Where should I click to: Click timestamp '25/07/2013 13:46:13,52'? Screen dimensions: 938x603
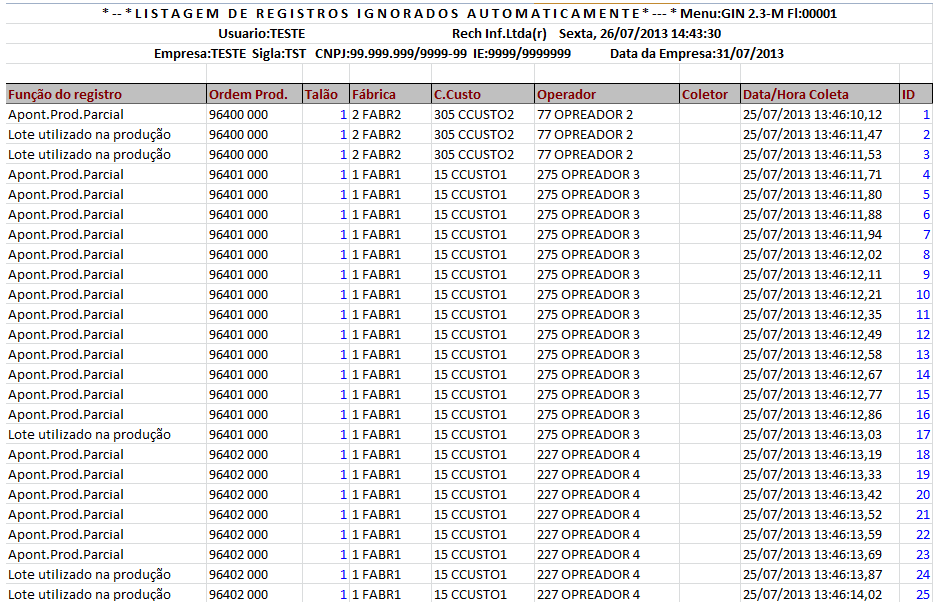tap(812, 515)
